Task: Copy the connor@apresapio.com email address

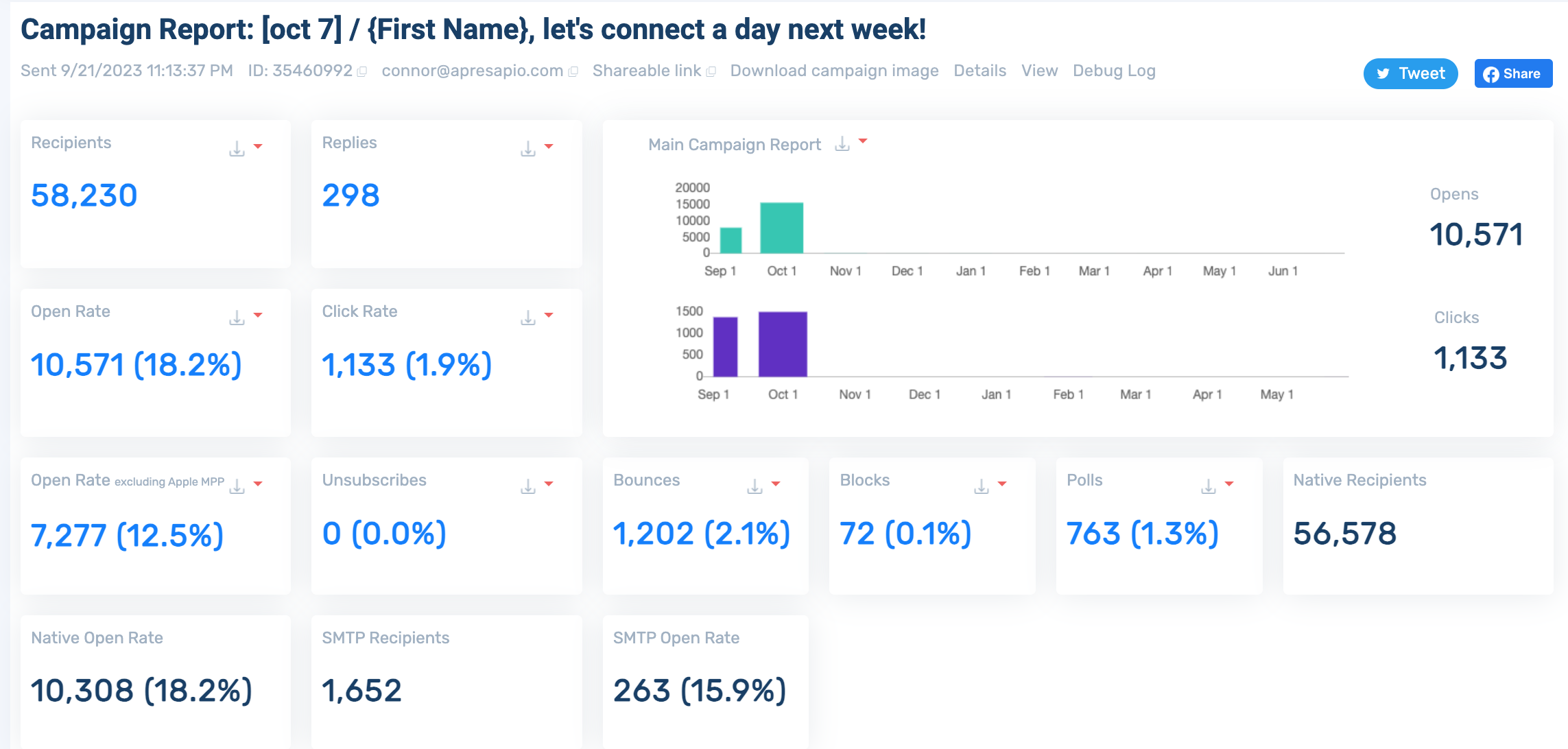Action: pyautogui.click(x=573, y=71)
